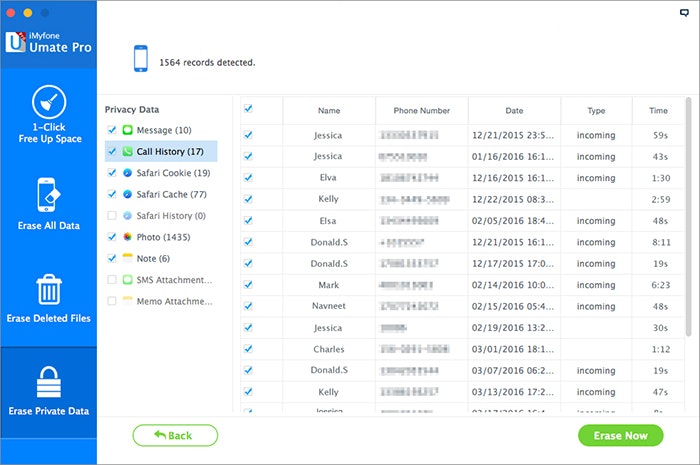
Task: Select Call History (17) category
Action: coord(161,151)
